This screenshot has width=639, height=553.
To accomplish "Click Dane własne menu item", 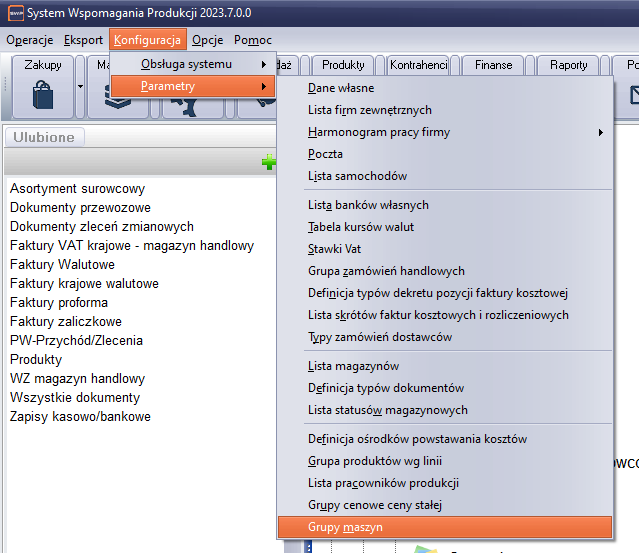I will (x=341, y=88).
